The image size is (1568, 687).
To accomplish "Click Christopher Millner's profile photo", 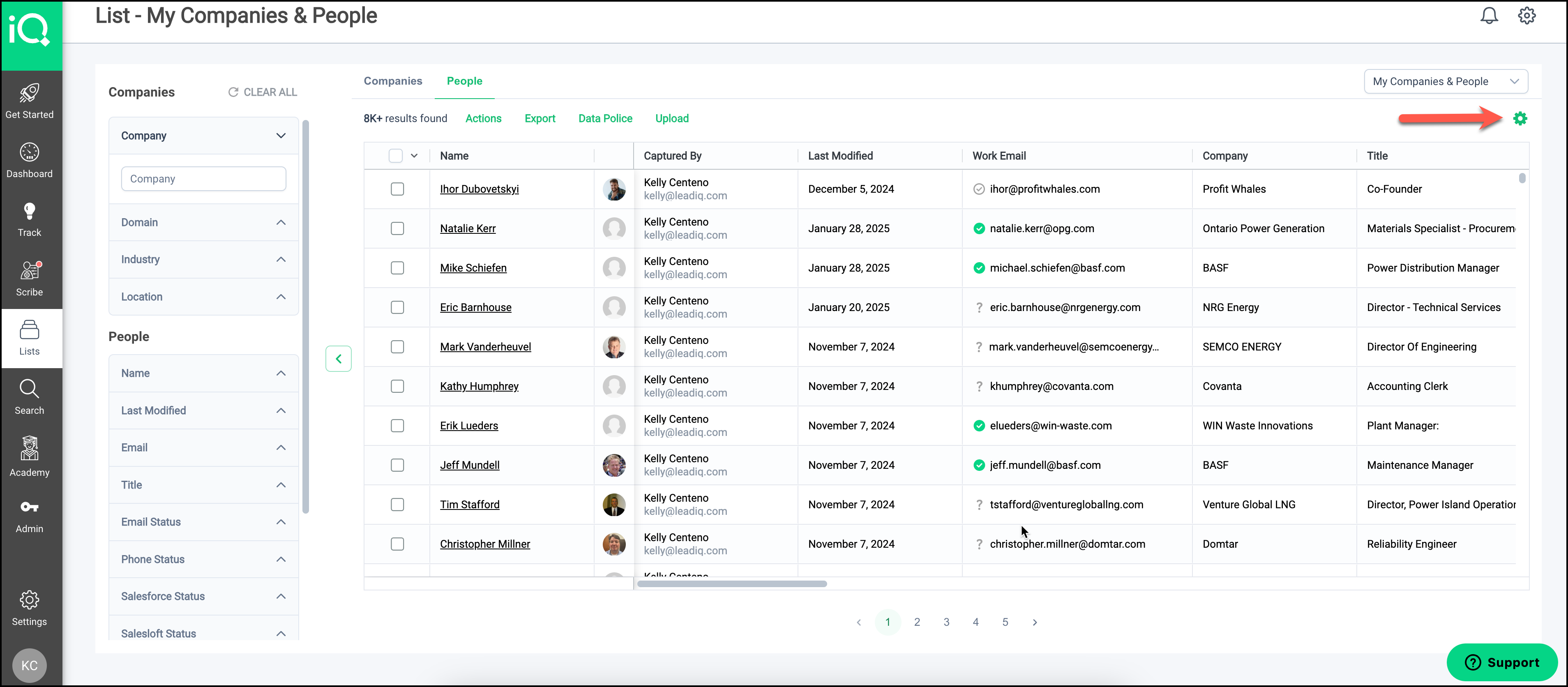I will point(613,544).
